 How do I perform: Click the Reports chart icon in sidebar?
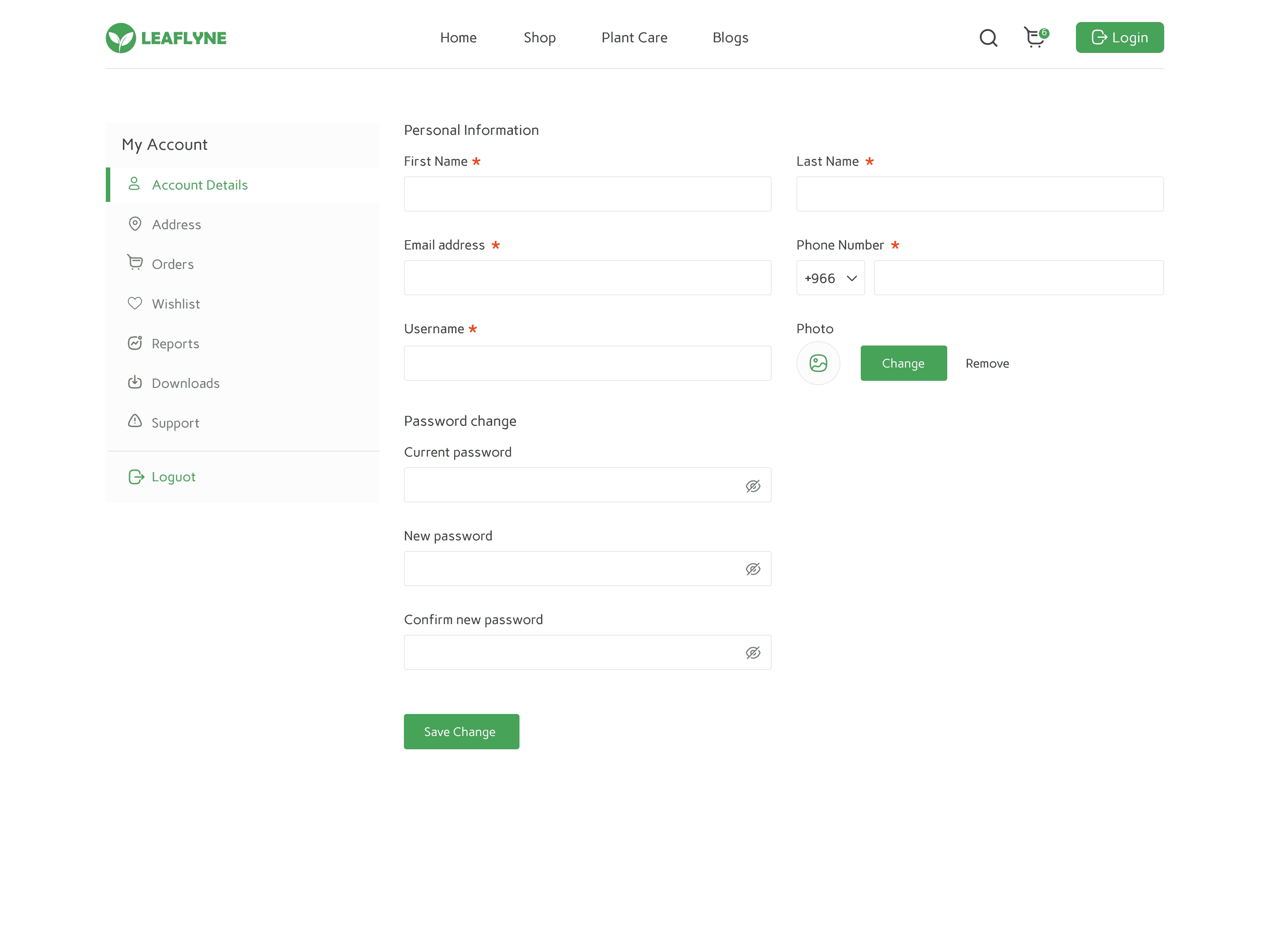(x=135, y=342)
